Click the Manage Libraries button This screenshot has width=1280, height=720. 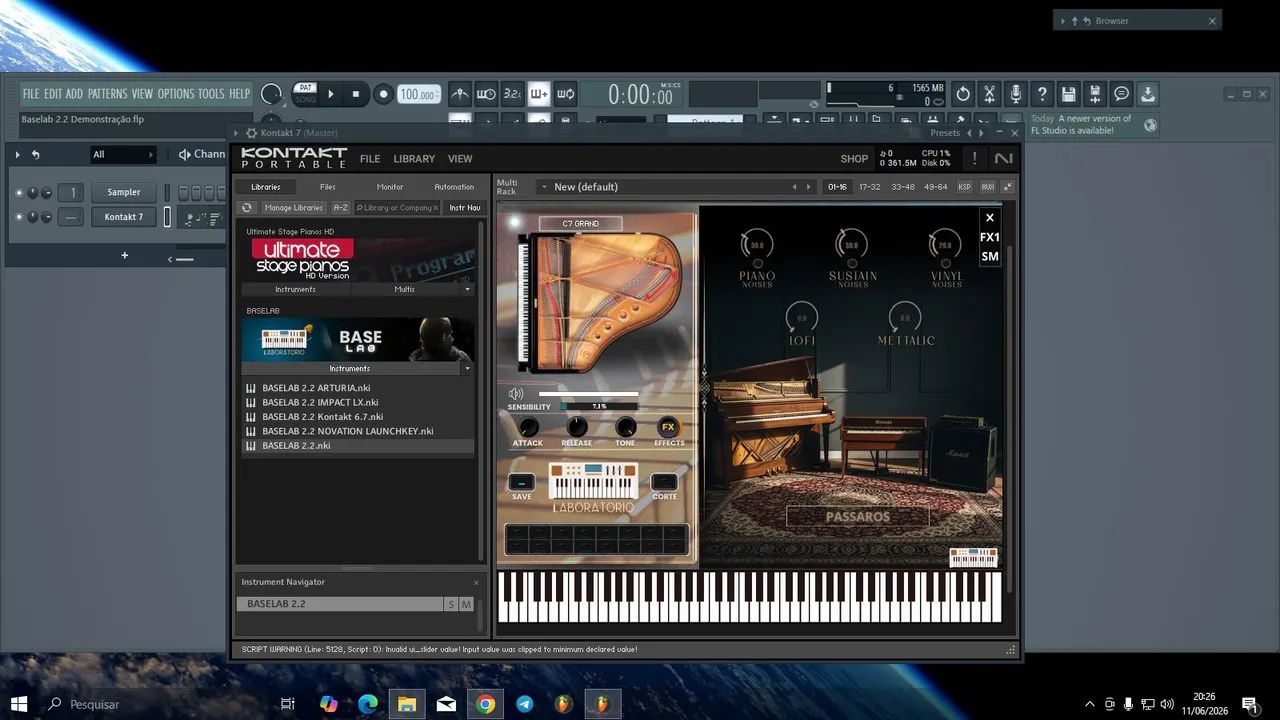[x=294, y=208]
